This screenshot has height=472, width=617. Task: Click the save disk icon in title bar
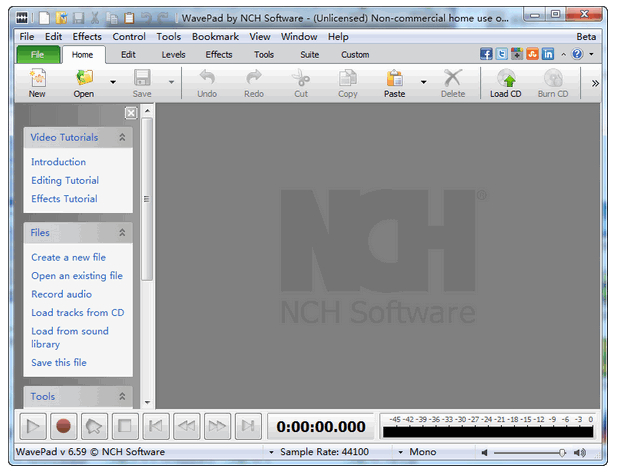click(x=78, y=18)
